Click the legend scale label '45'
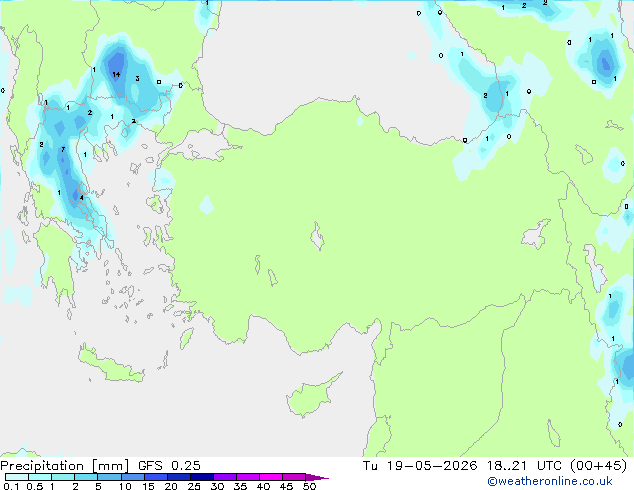This screenshot has width=634, height=490. click(286, 486)
